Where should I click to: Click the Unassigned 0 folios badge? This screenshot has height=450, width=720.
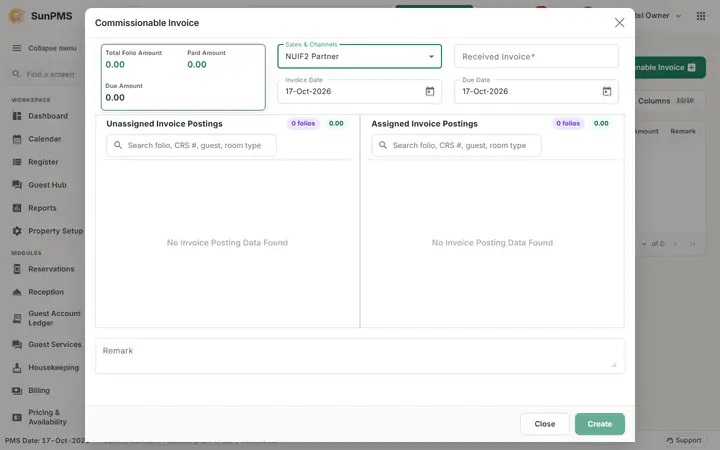(x=303, y=124)
